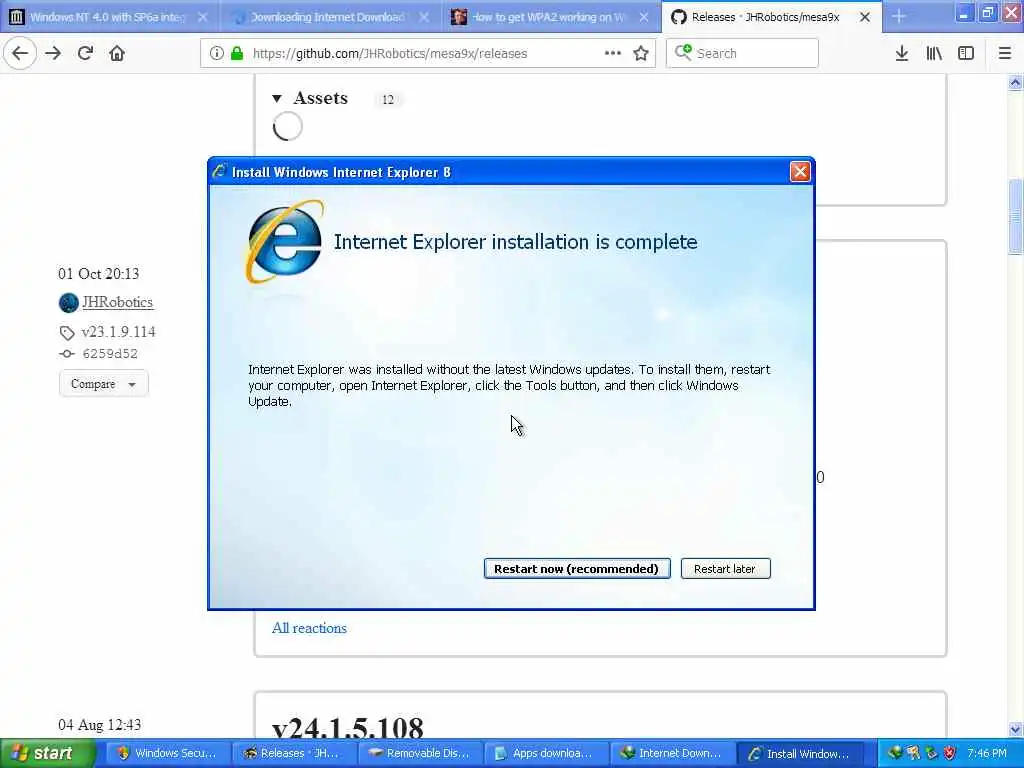This screenshot has height=768, width=1024.
Task: Click the 7:46 PM tray clock
Action: pyautogui.click(x=987, y=754)
